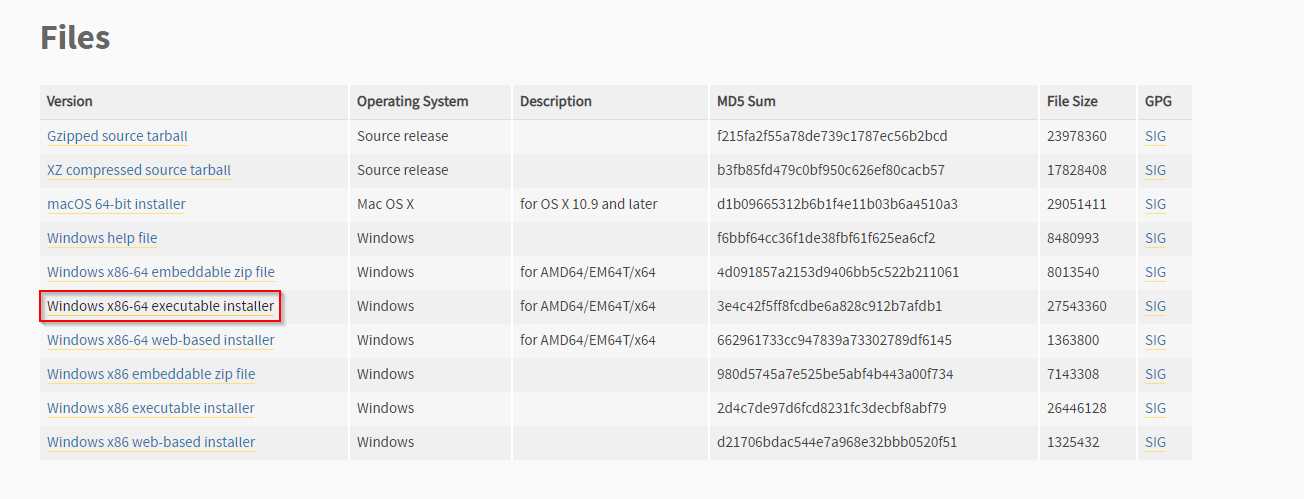Download Windows x86-64 embeddable zip file
1304x499 pixels.
click(161, 272)
